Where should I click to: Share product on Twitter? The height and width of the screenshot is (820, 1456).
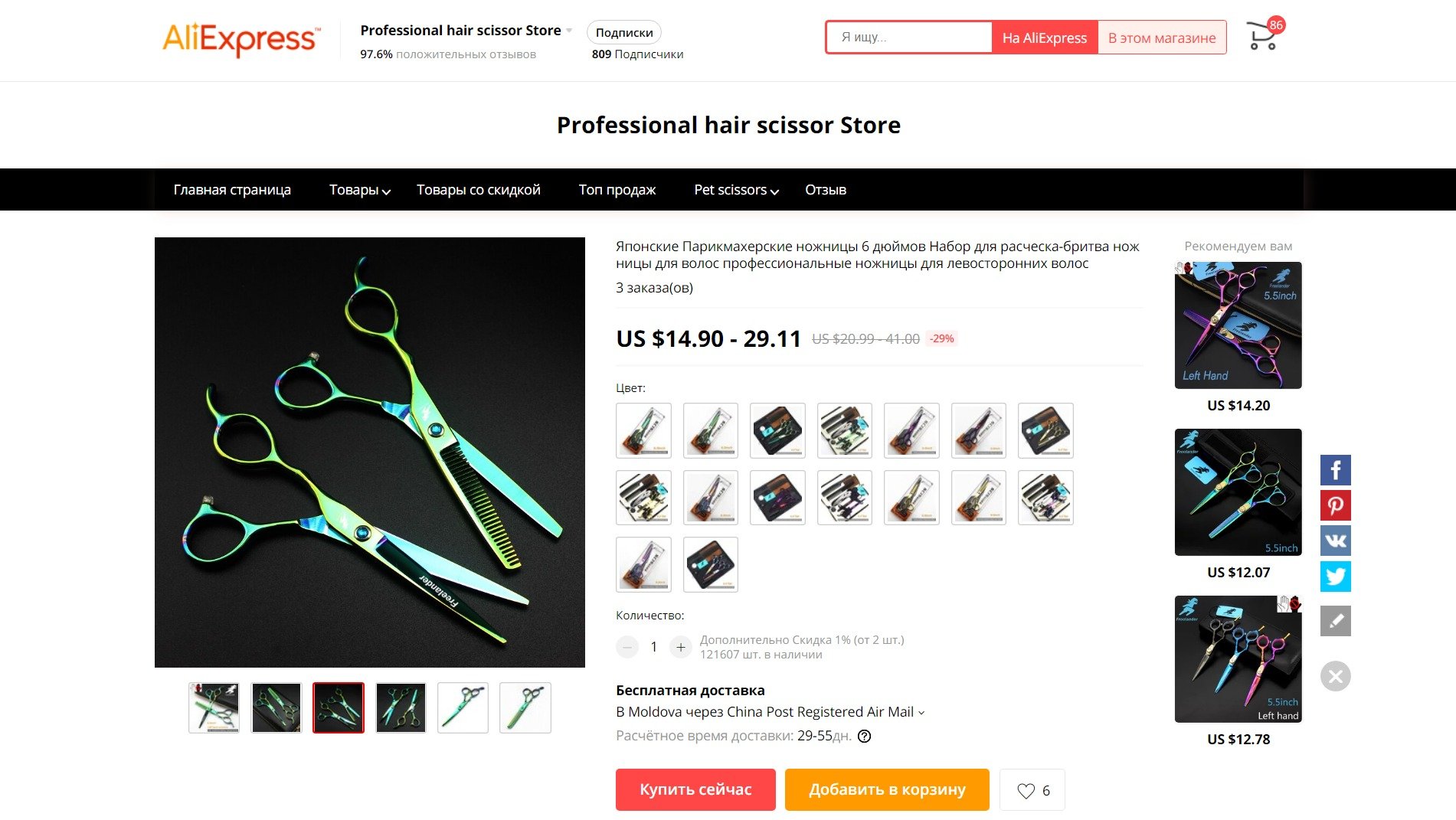[1335, 577]
